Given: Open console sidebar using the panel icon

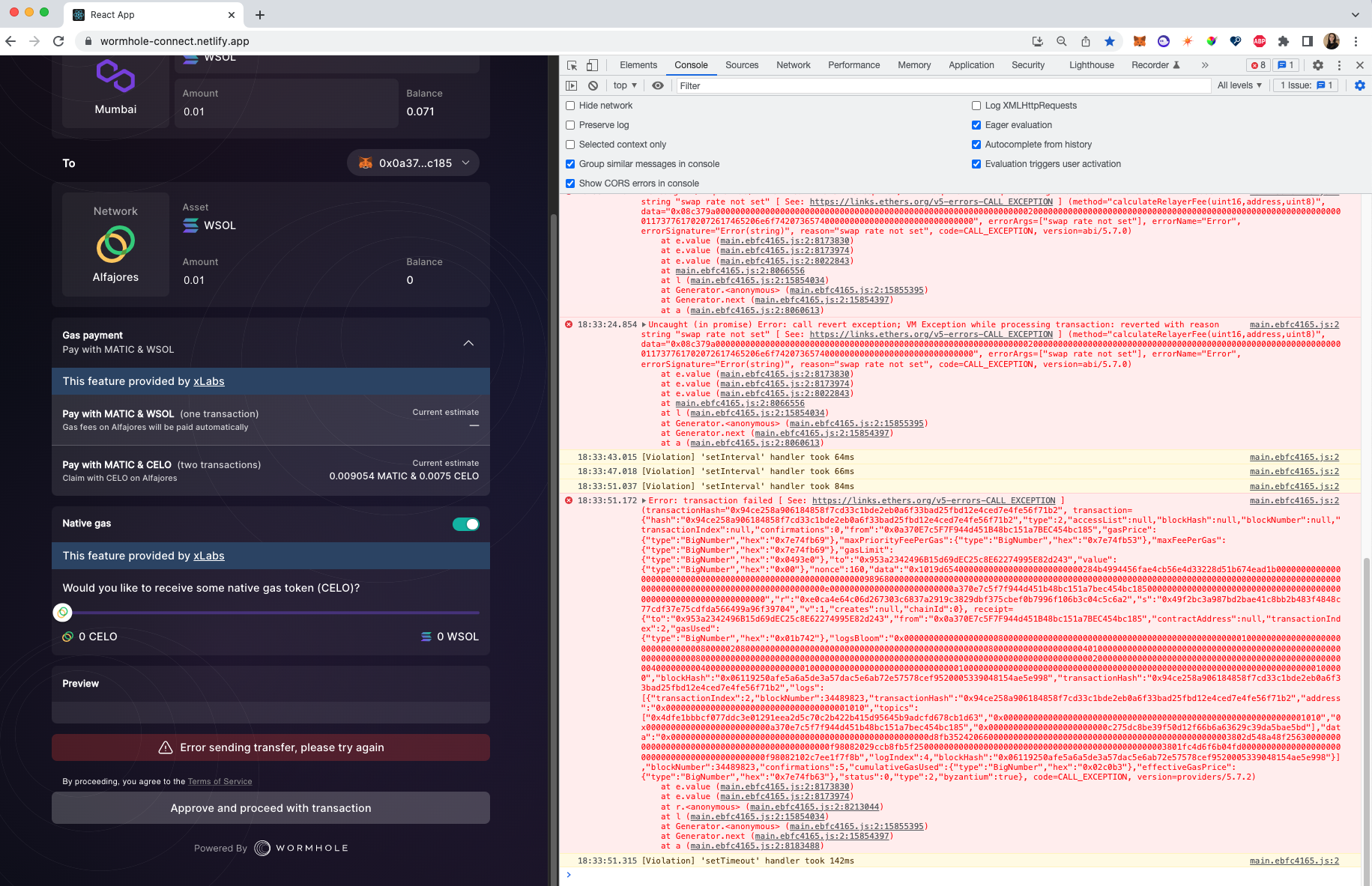Looking at the screenshot, I should (572, 85).
